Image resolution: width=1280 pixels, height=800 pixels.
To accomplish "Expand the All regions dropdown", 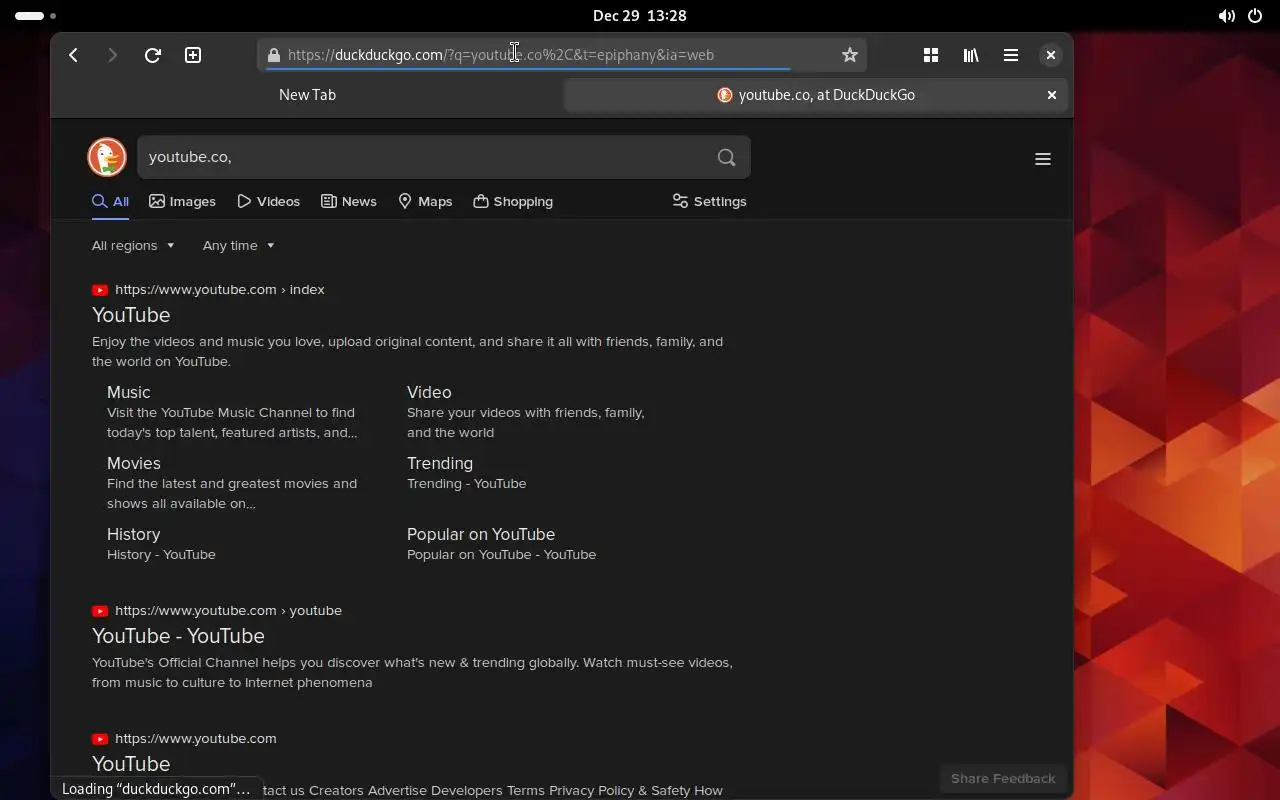I will pos(133,245).
